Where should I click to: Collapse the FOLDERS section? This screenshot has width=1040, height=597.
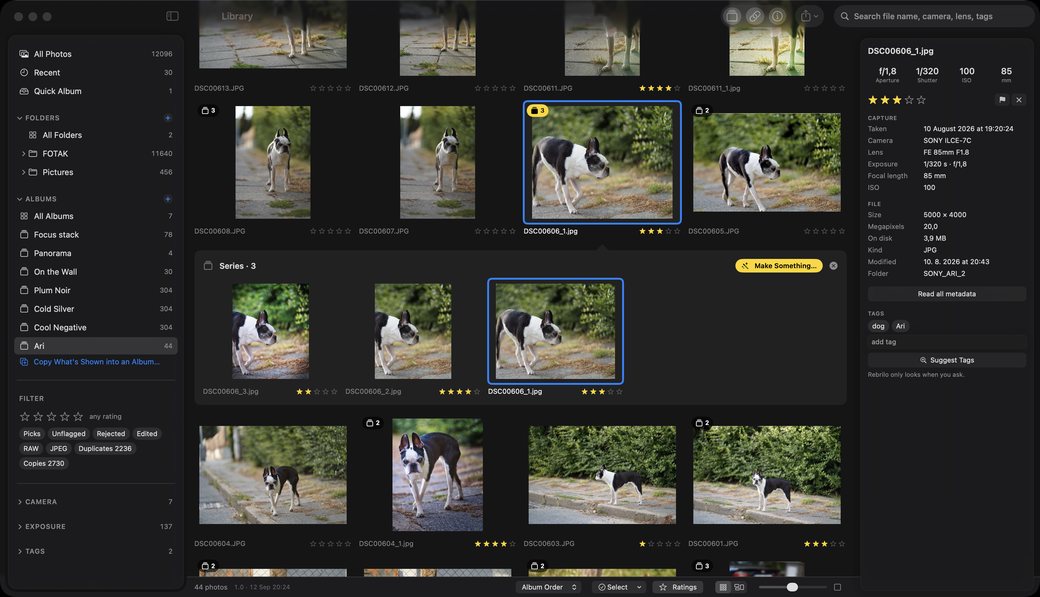click(20, 118)
